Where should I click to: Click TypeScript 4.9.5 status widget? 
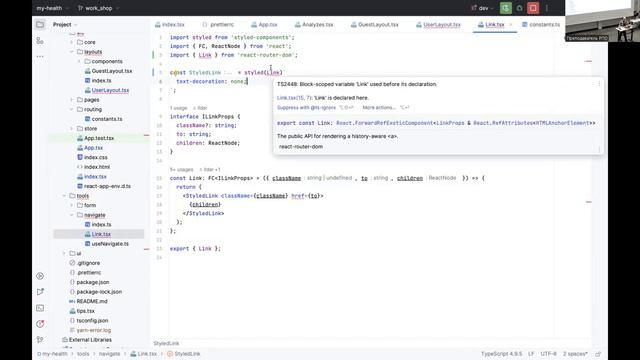pyautogui.click(x=502, y=354)
